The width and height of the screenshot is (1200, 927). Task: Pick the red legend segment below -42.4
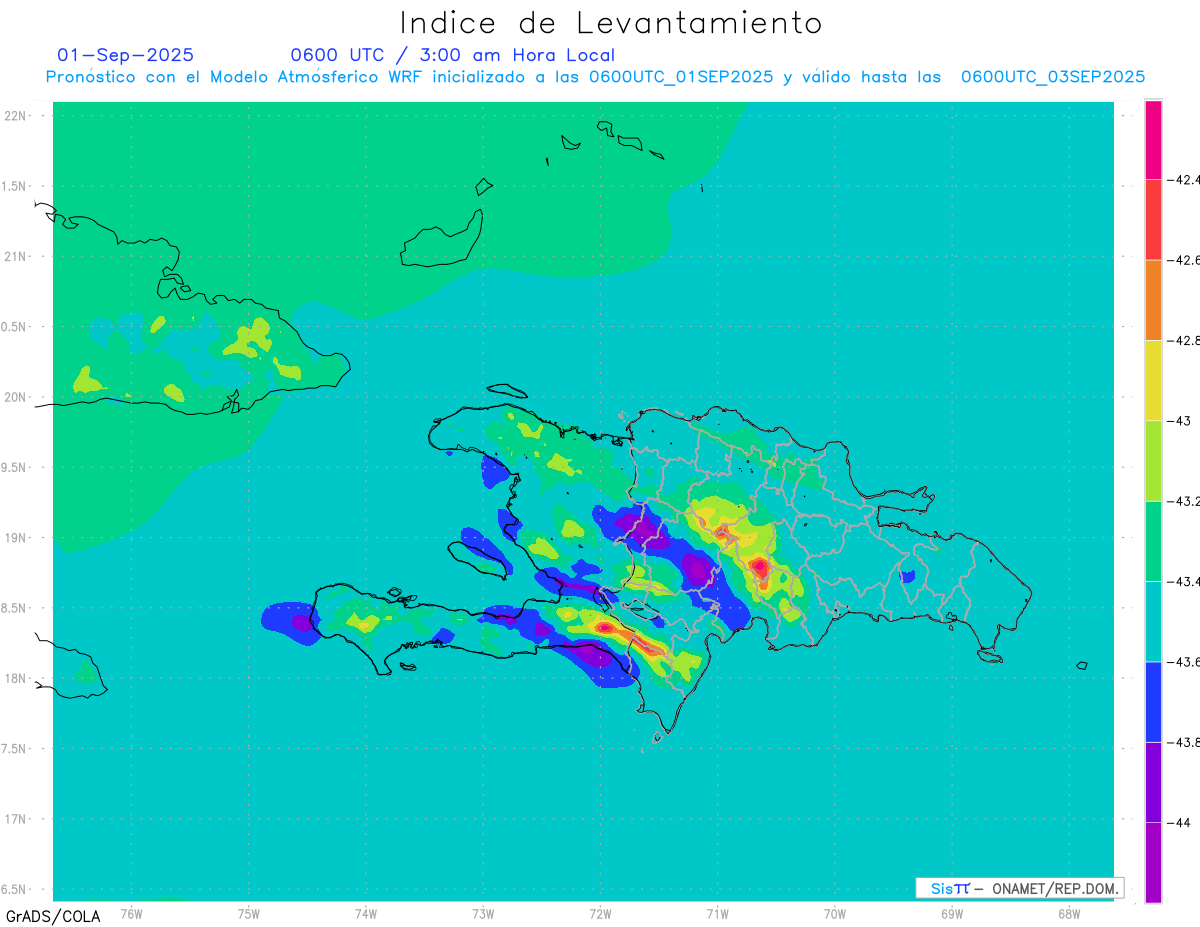point(1153,220)
